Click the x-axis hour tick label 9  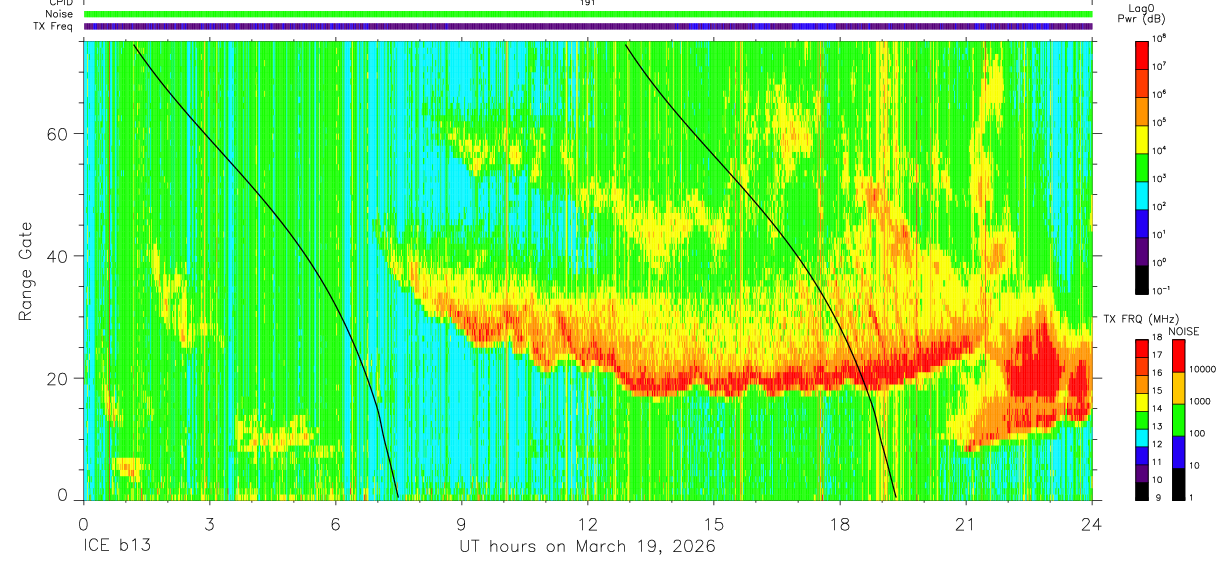point(461,524)
